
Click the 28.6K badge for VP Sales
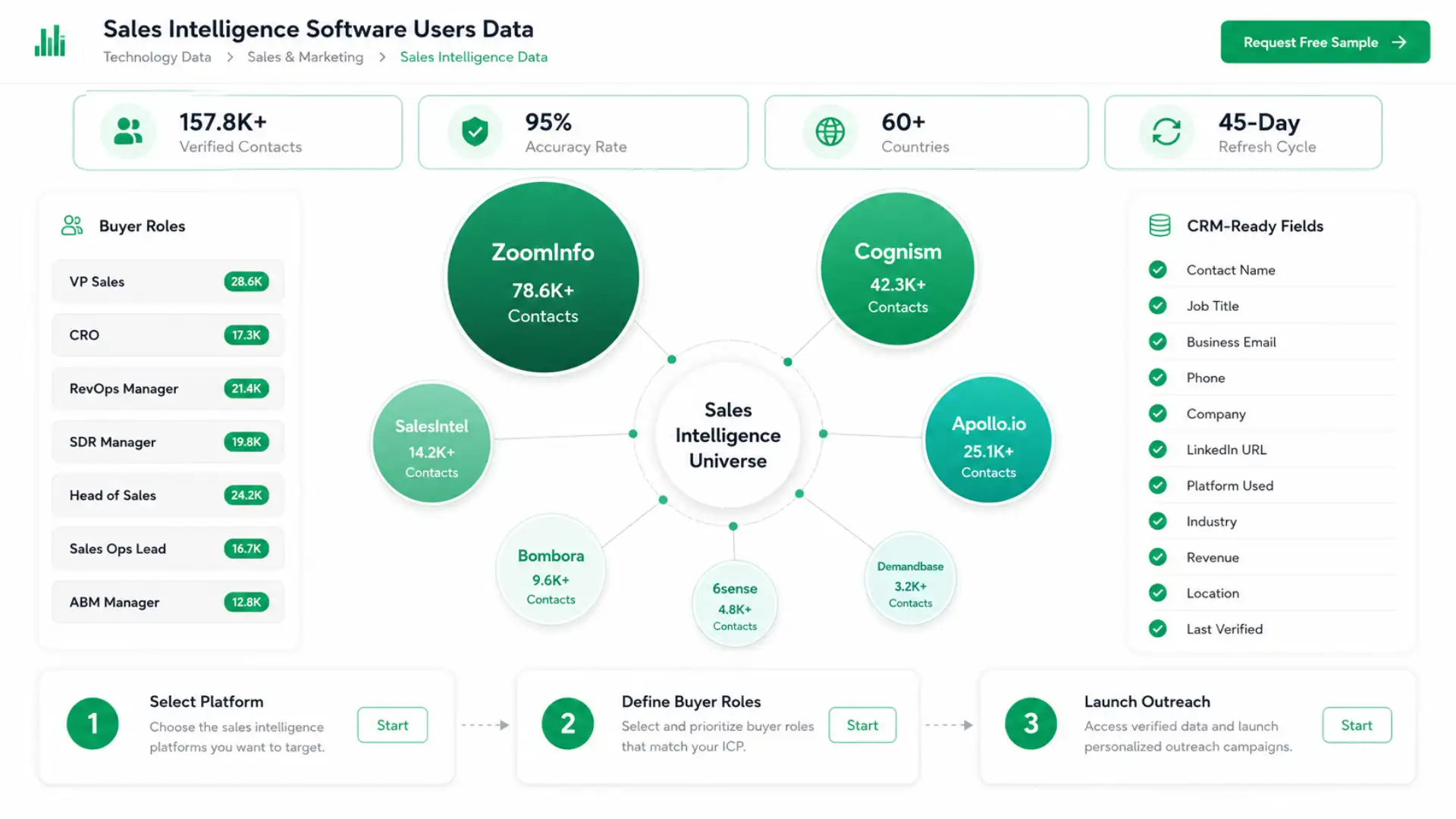[246, 281]
